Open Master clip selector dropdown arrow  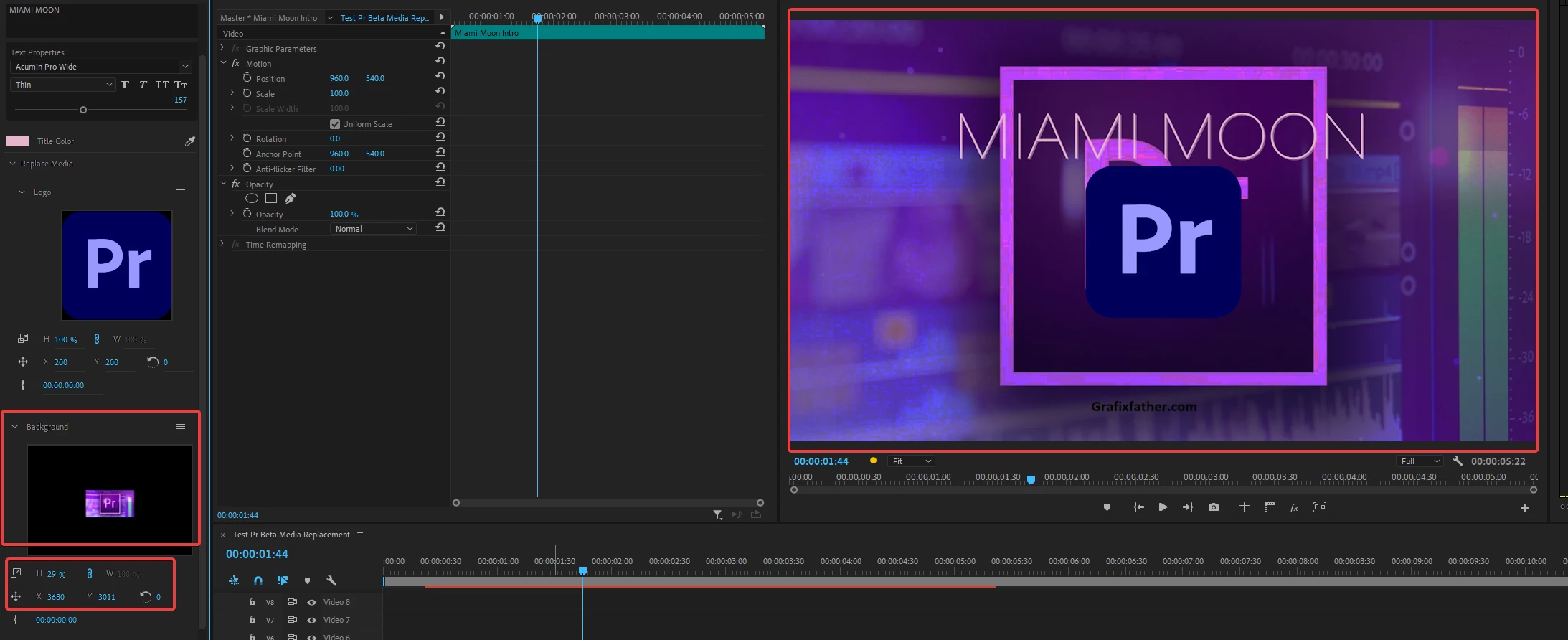click(330, 18)
